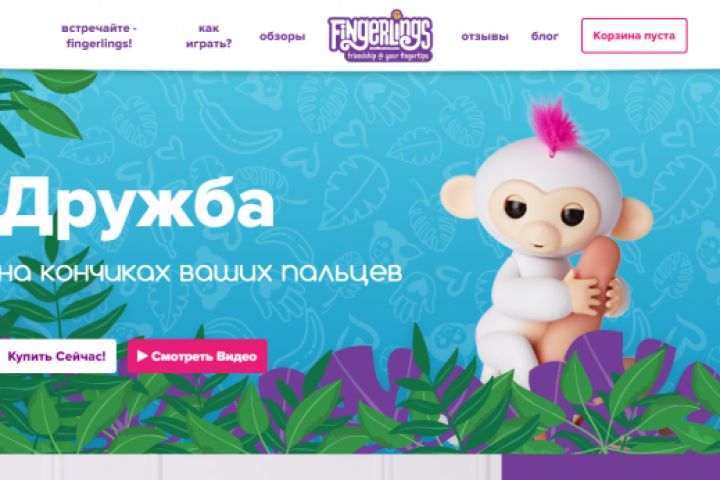Click the 'на кончиках ваших пальцев' subtitle
Viewport: 720px width, 480px height.
click(201, 272)
